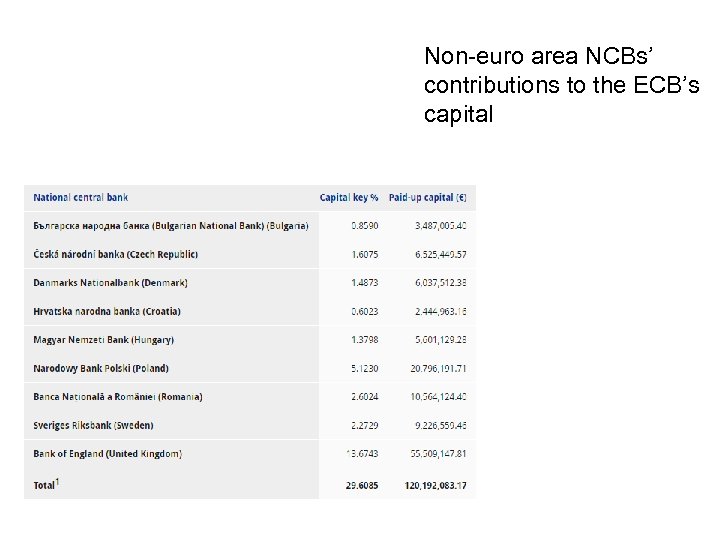Click the slide title about Non-euro area NCBs

tap(561, 85)
